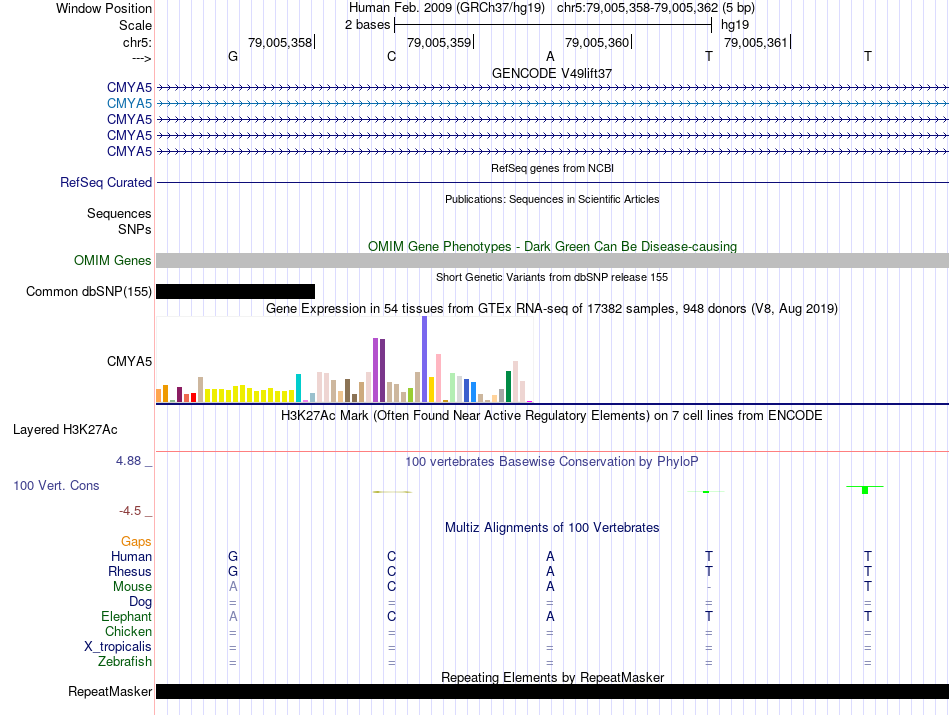Click the Mouse species label in alignments

(x=132, y=587)
